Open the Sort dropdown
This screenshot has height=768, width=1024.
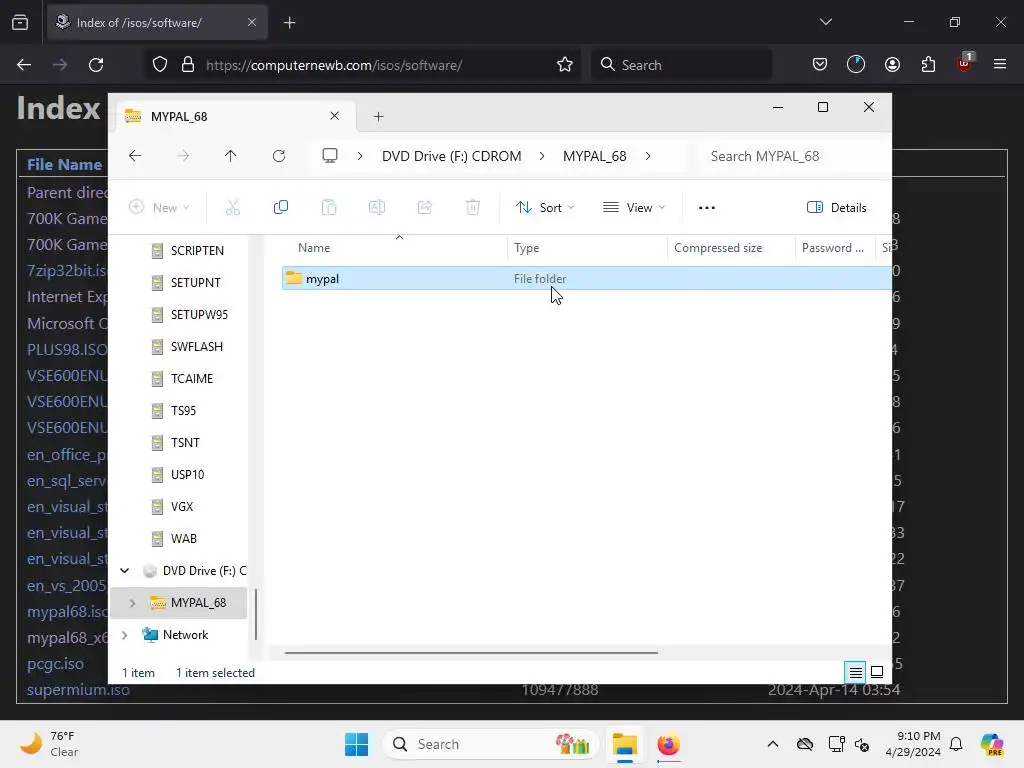pos(545,208)
